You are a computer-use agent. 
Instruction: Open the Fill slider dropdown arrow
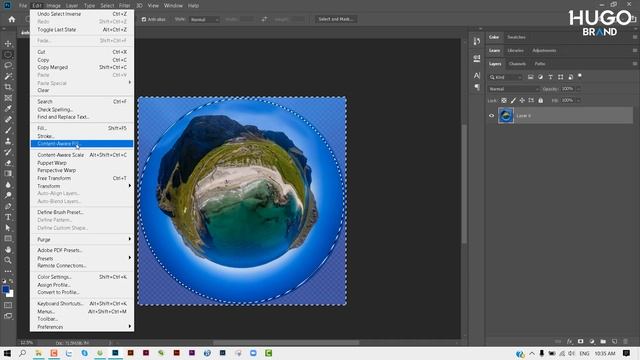tap(578, 100)
